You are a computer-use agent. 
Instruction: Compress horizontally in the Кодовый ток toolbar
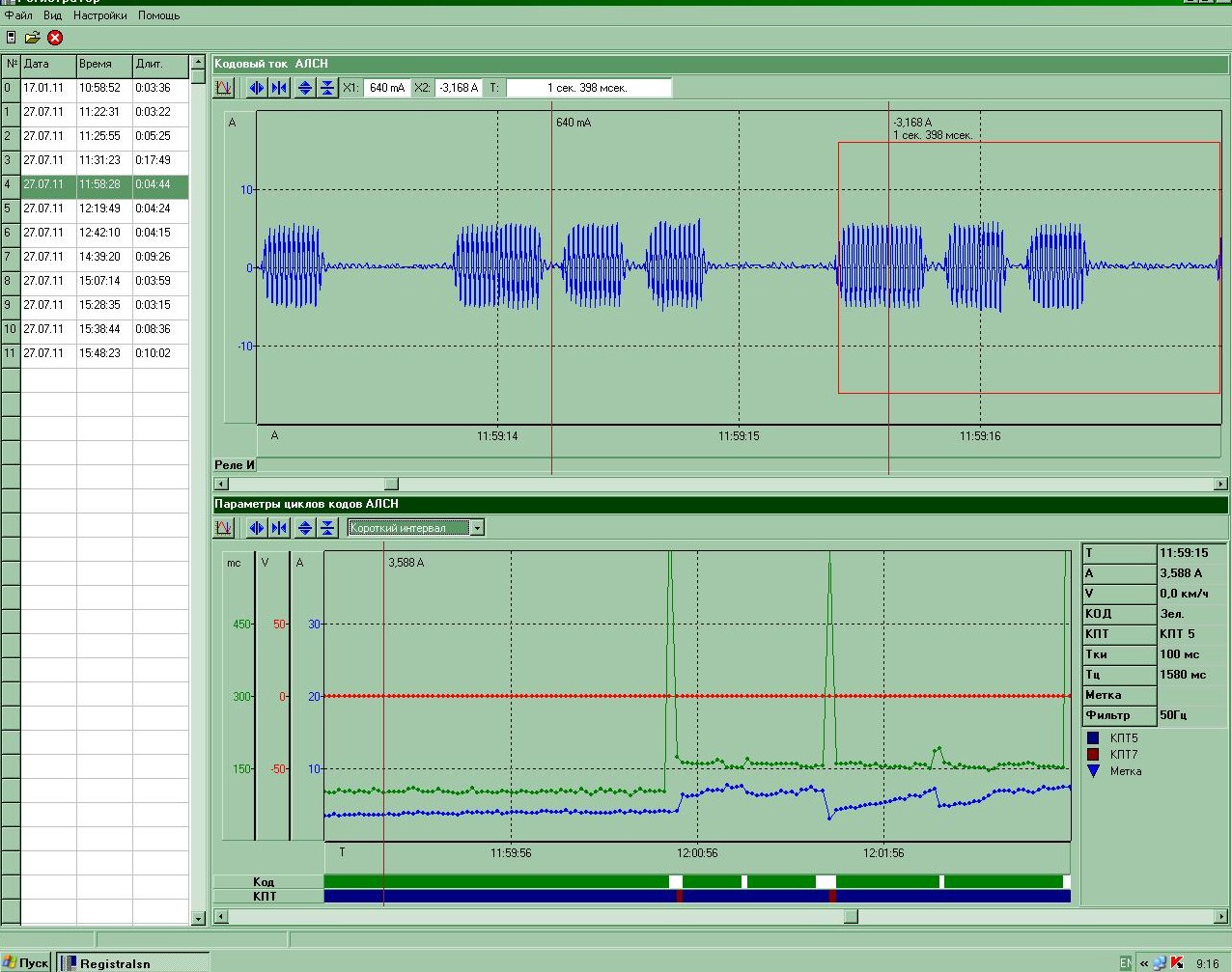click(x=279, y=88)
